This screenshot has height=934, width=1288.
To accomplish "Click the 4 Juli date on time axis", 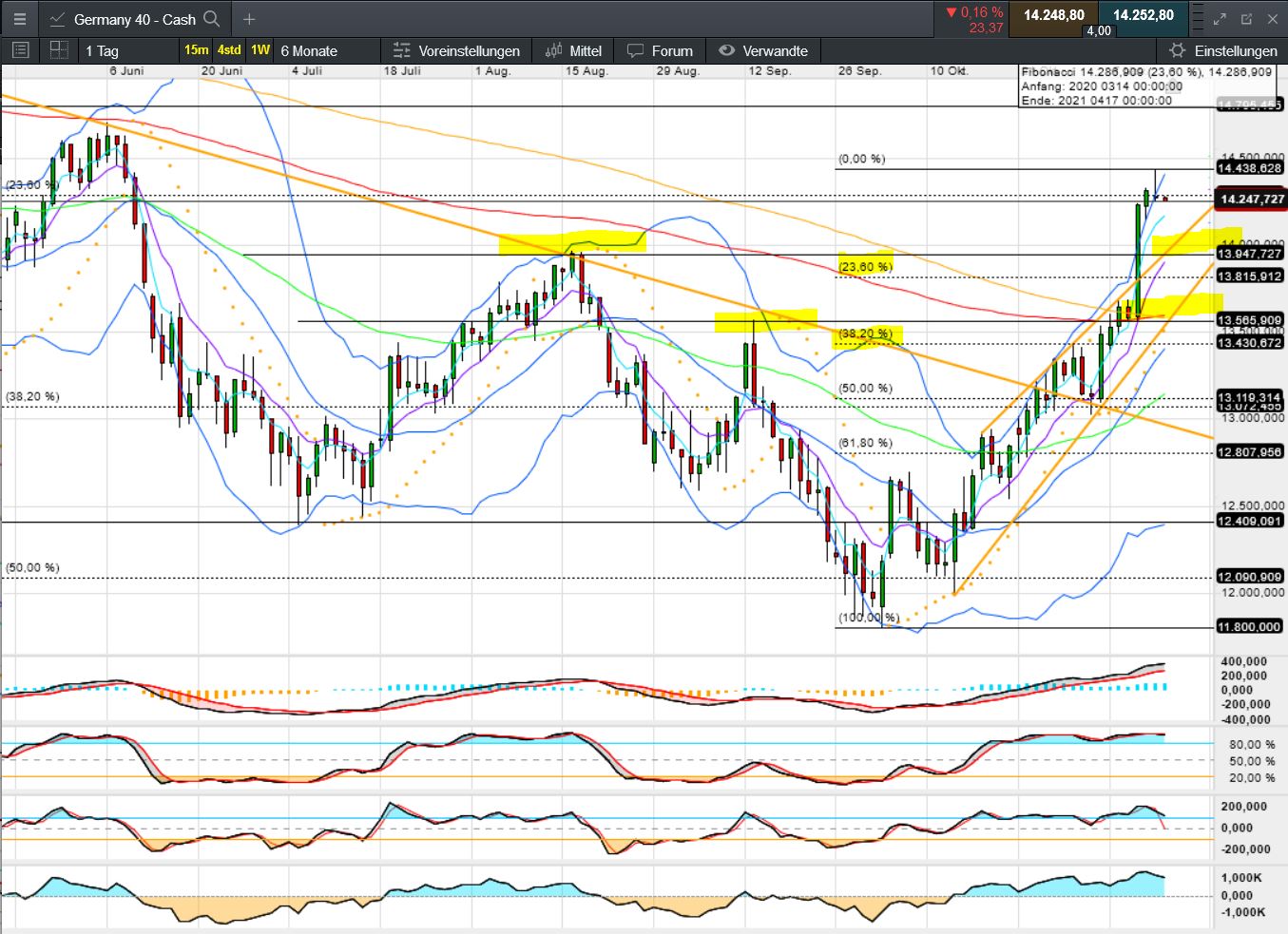I will [307, 71].
